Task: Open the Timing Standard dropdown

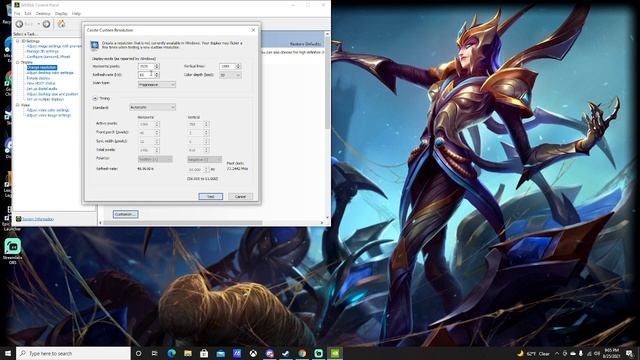Action: tap(152, 107)
